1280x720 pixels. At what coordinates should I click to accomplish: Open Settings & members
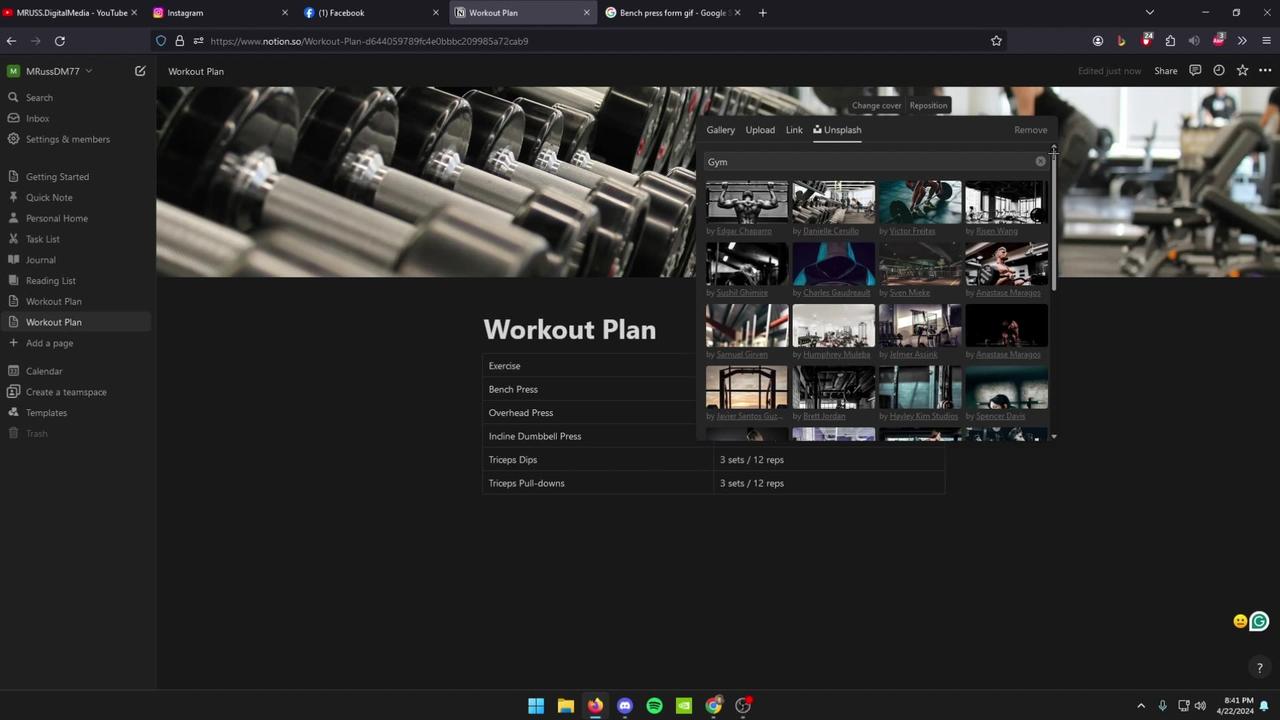68,139
